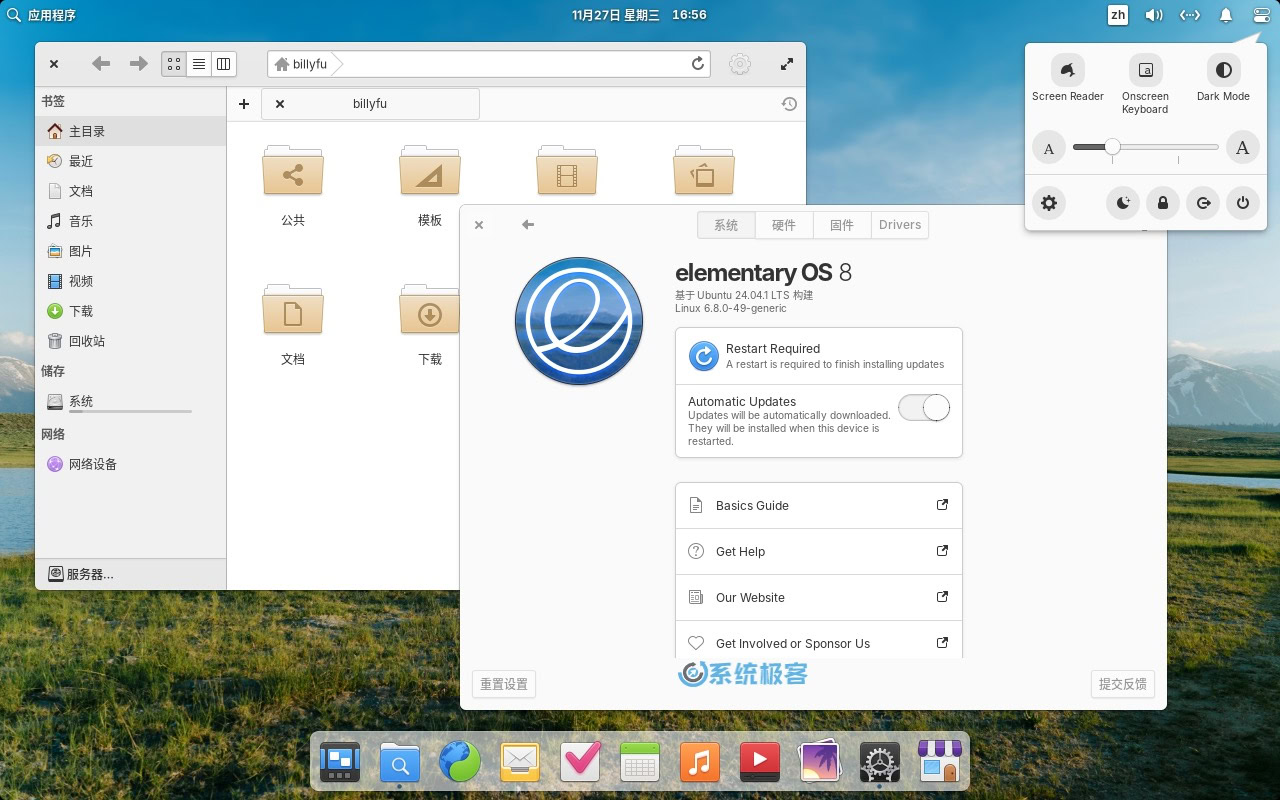Open the Files gear settings menu

(740, 64)
